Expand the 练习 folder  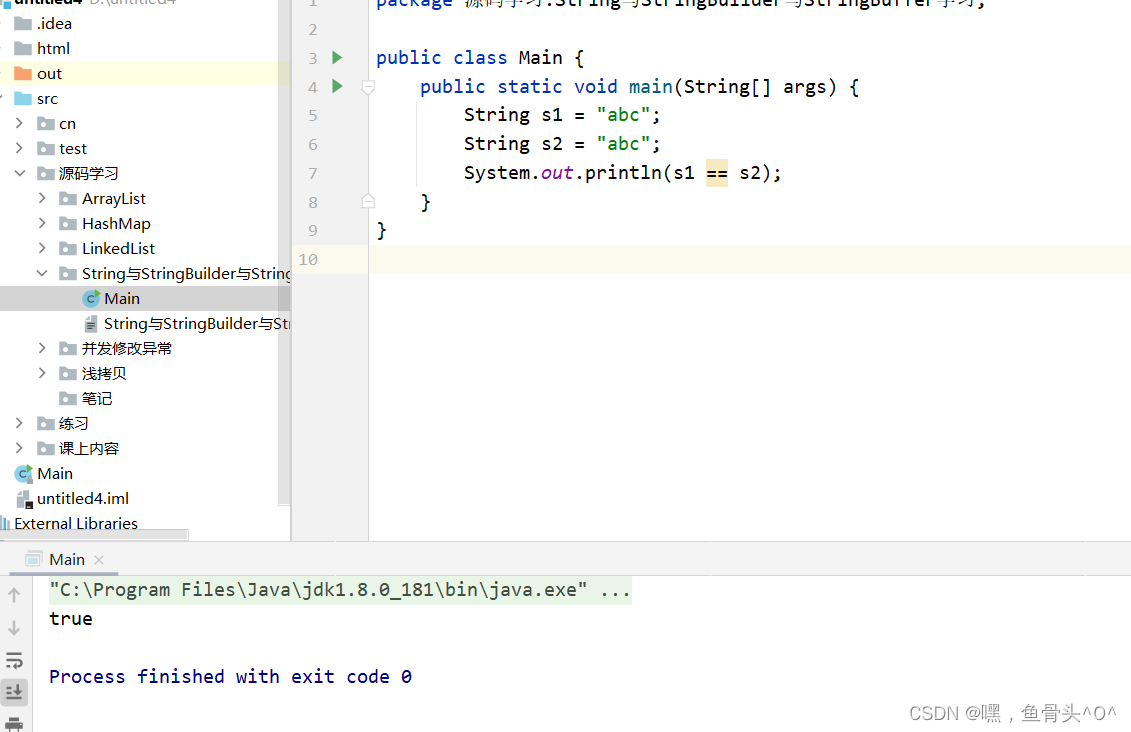[x=18, y=423]
